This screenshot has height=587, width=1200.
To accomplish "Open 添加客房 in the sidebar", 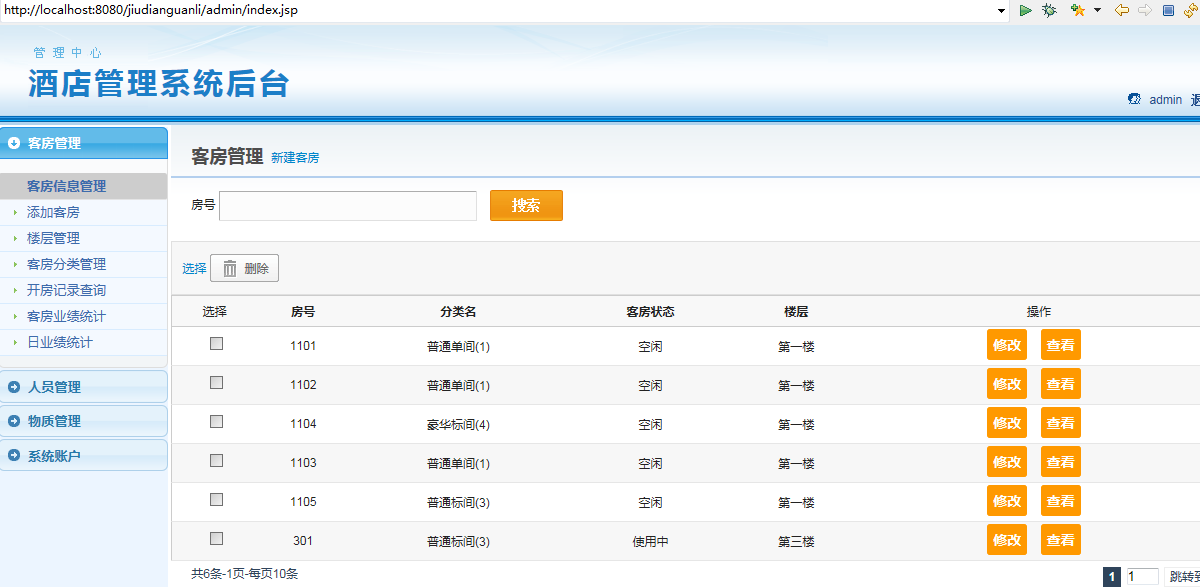I will tap(53, 212).
